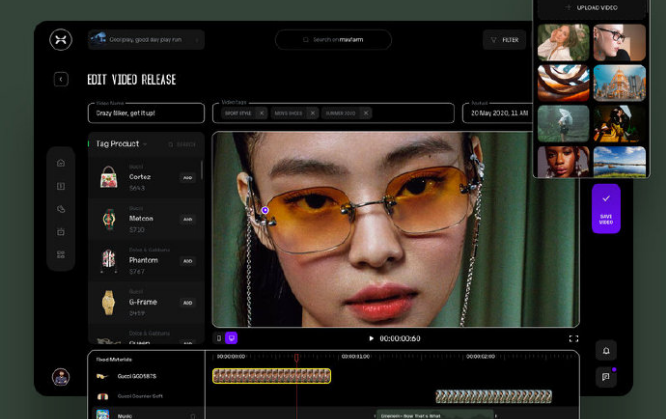Add the G-Frame product
This screenshot has height=419, width=666.
click(188, 303)
